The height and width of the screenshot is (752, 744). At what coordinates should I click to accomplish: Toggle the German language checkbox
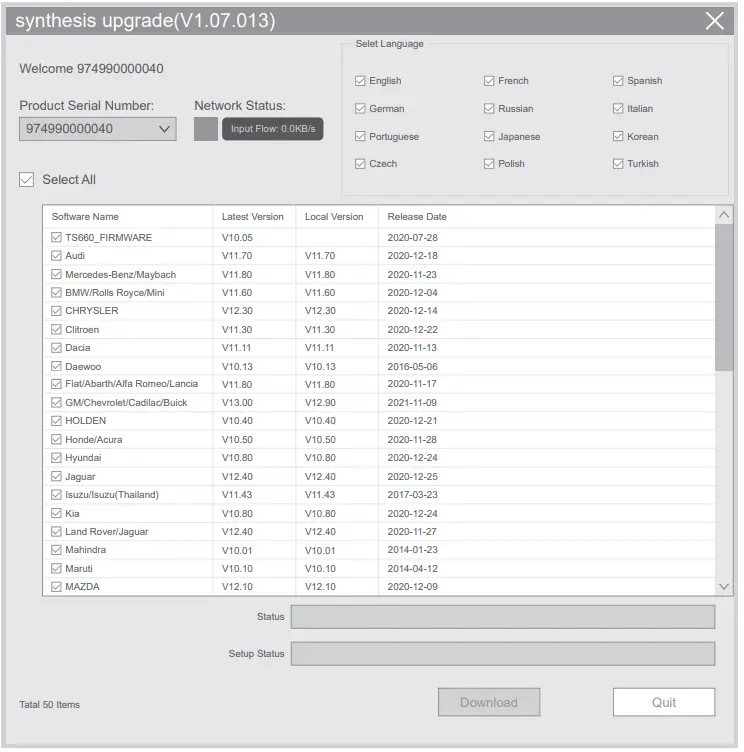pos(360,109)
